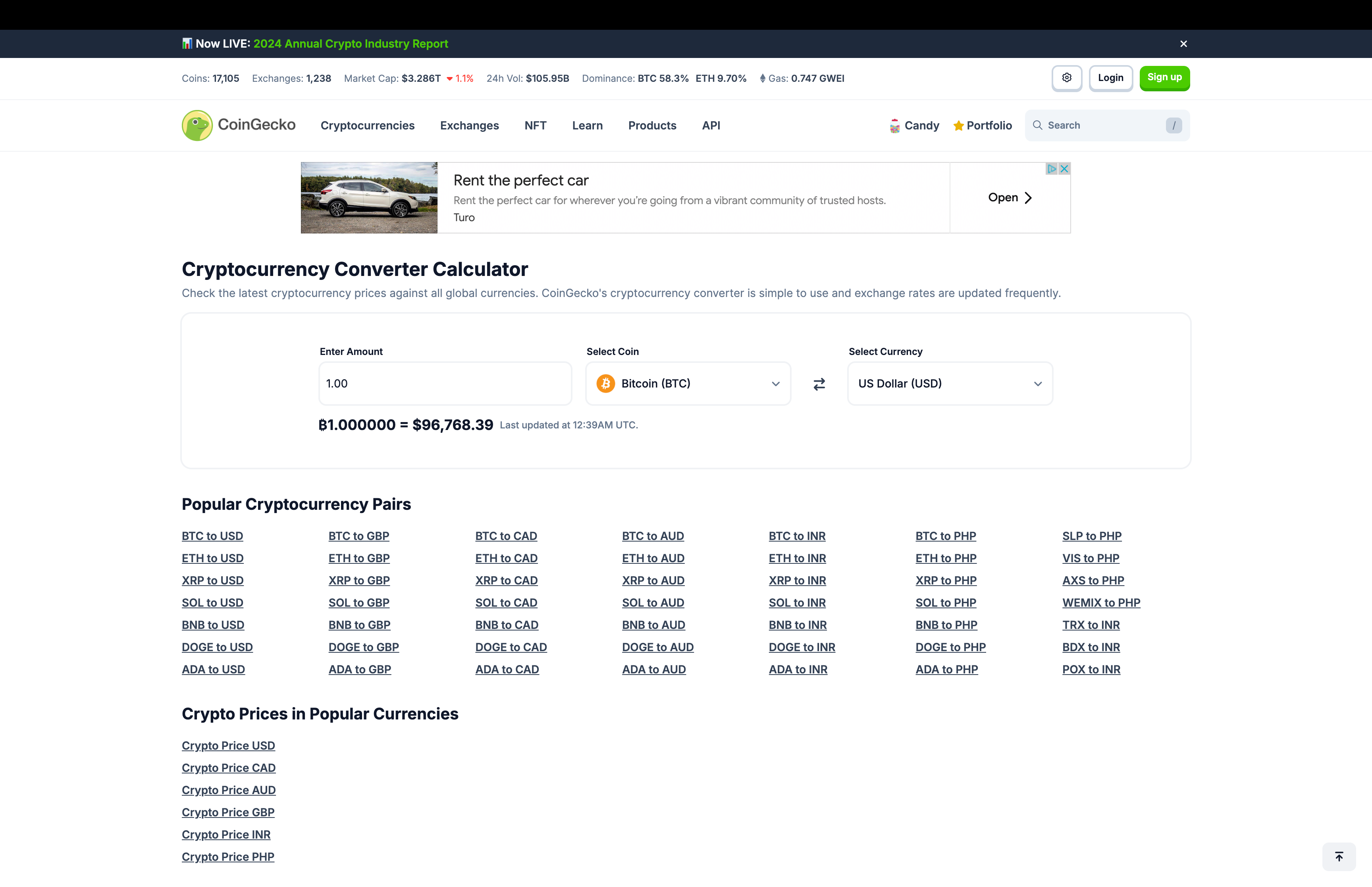1372x887 pixels.
Task: Open the Select Coin Bitcoin dropdown
Action: click(688, 384)
